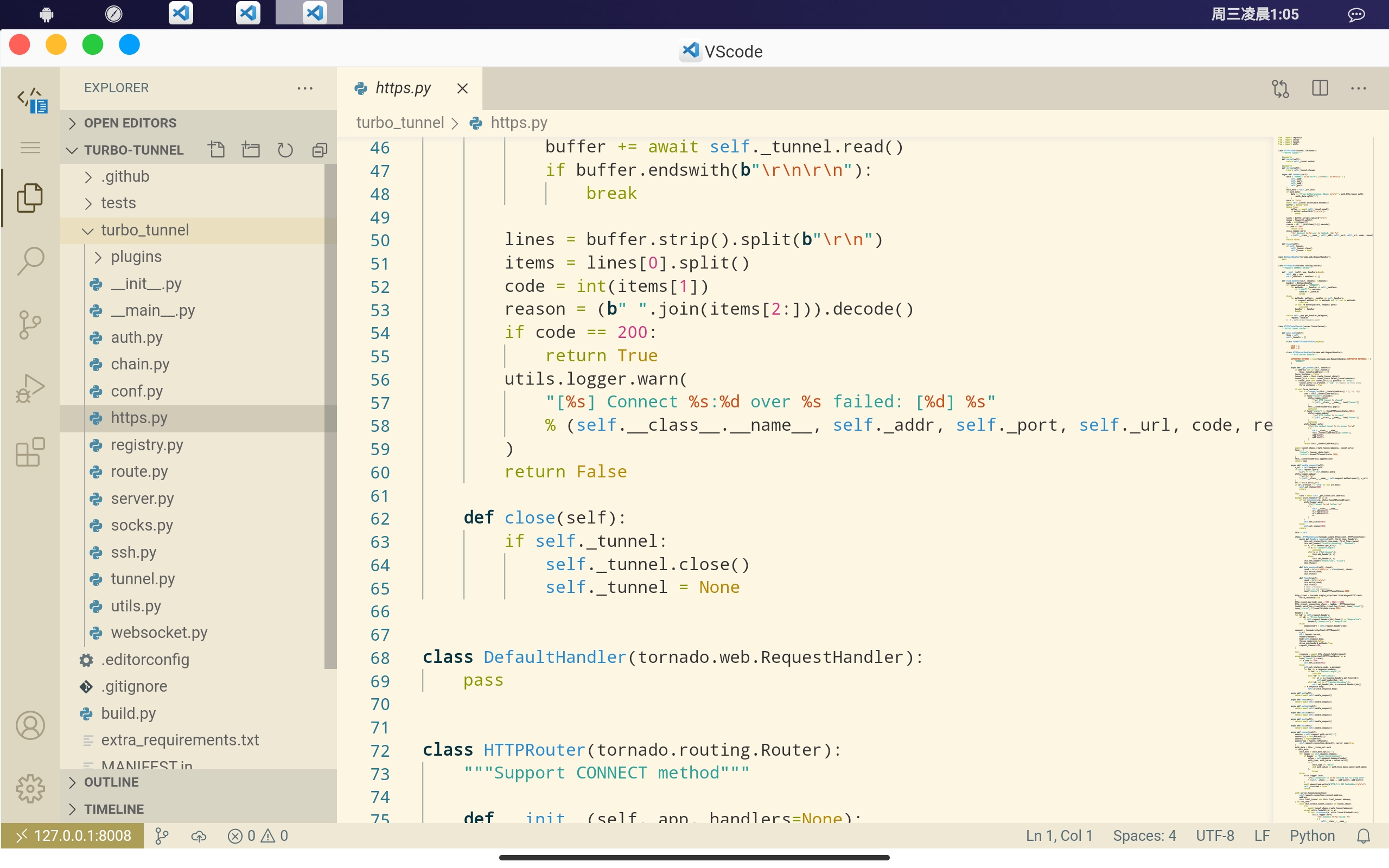Switch to the first VS Code task in top bar
Screen dimensions: 1389x868
(181, 12)
